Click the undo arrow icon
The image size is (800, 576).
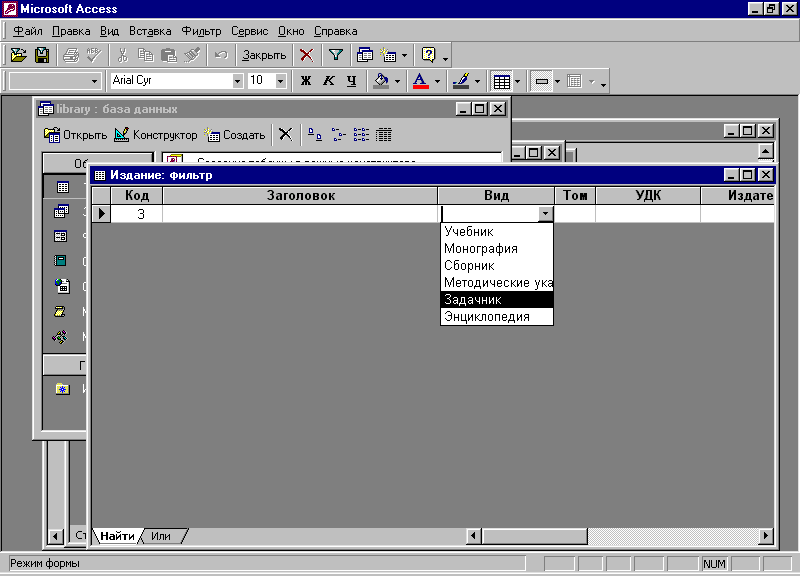(221, 55)
